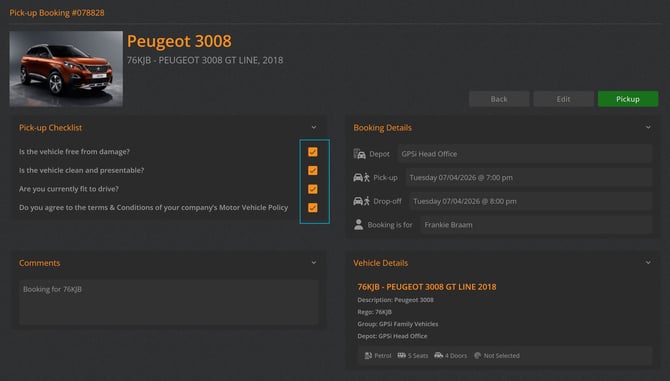Untick the vehicle free from damage checkbox
Image resolution: width=670 pixels, height=381 pixels.
click(313, 152)
